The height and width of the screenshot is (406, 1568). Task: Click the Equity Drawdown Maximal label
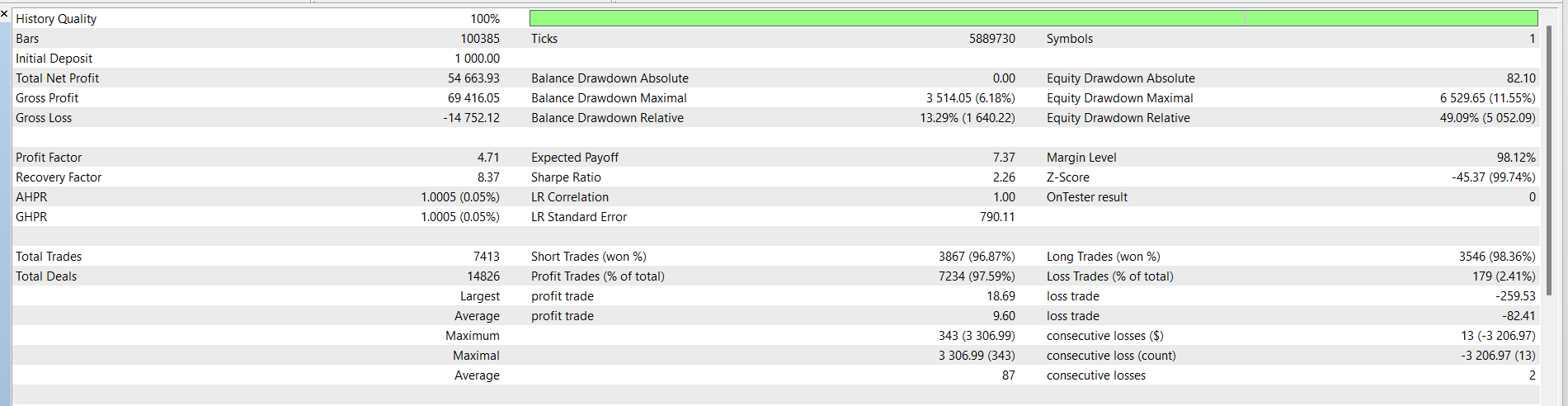(x=1119, y=98)
